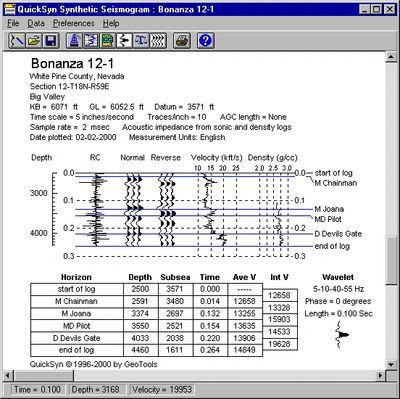This screenshot has height=399, width=400.
Task: Open the Preferences menu
Action: coord(74,24)
